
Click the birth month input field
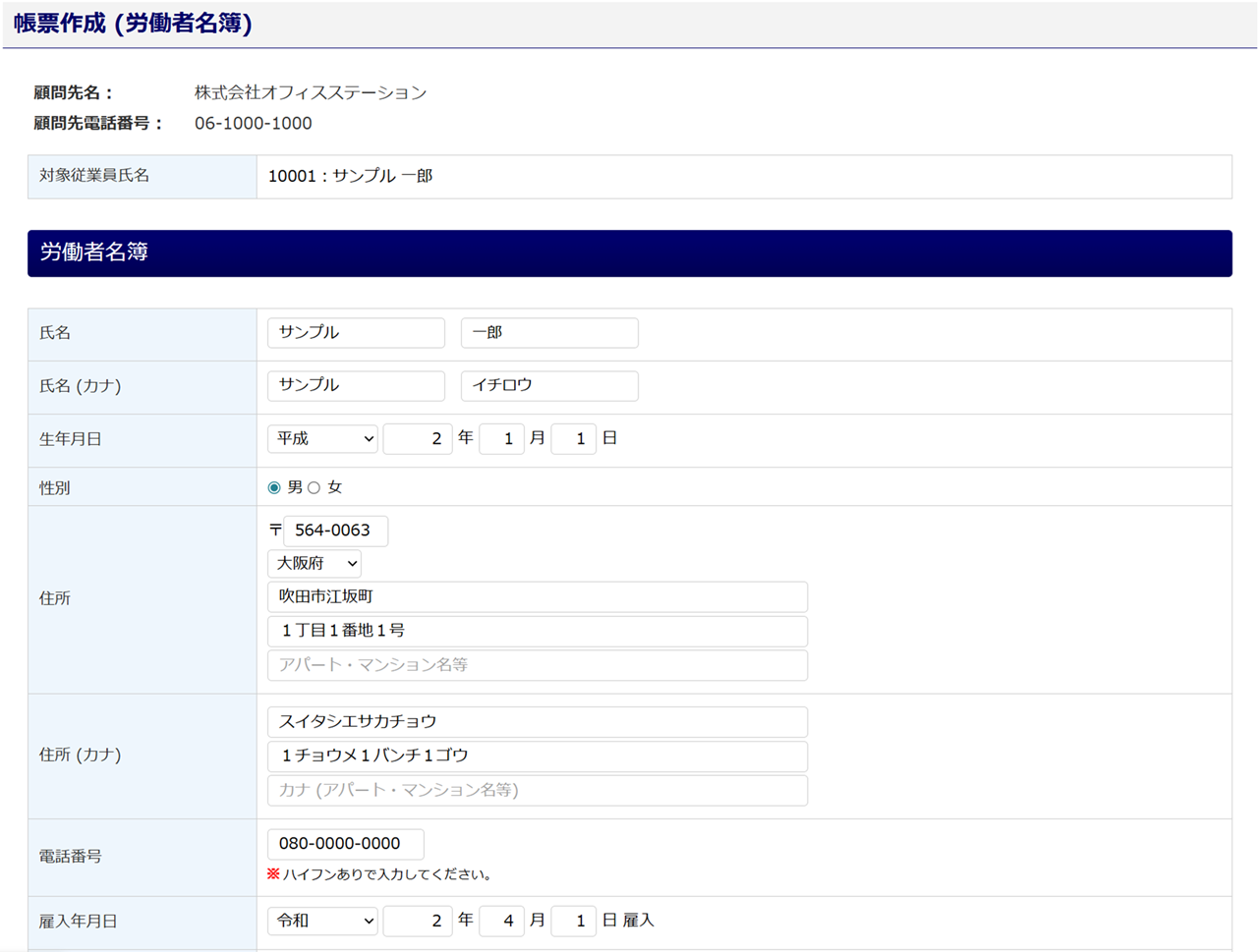pyautogui.click(x=501, y=438)
